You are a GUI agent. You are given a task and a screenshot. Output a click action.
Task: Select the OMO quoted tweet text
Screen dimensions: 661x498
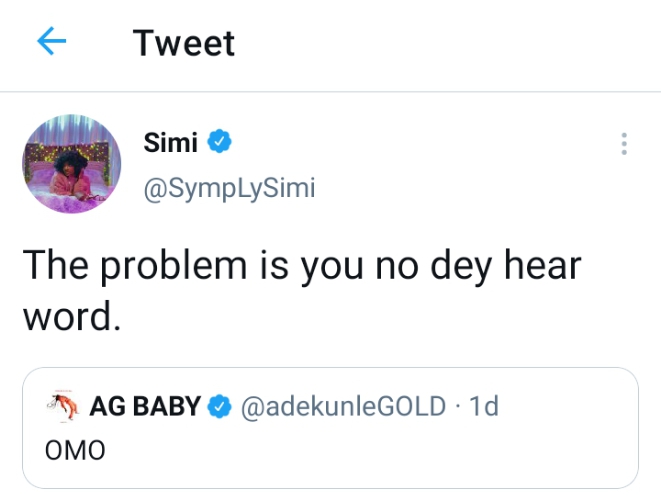[75, 449]
